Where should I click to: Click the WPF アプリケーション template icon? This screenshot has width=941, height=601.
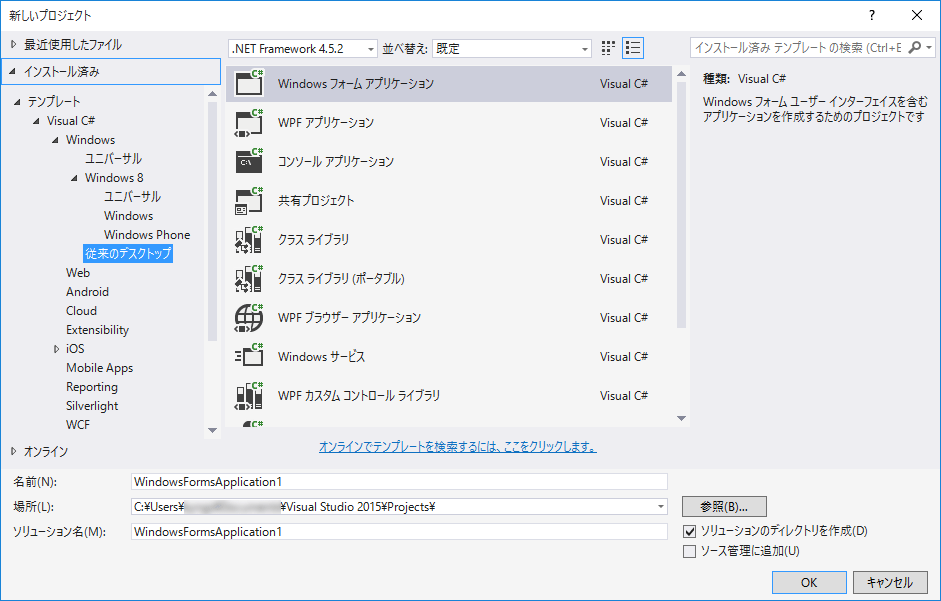click(x=248, y=122)
